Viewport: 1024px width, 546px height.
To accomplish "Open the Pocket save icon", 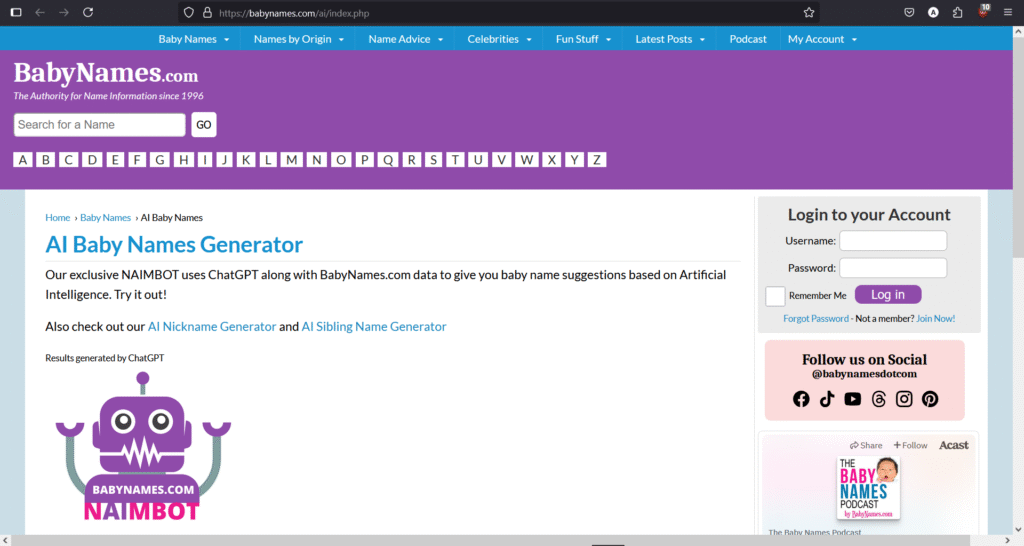I will (x=909, y=12).
